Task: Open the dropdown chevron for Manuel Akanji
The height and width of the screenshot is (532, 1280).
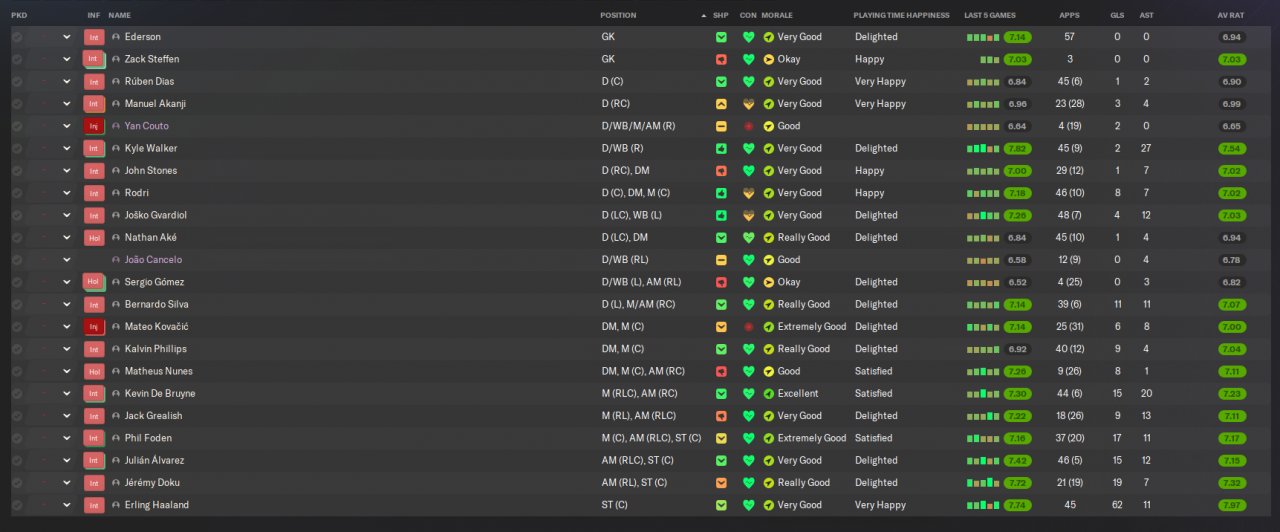Action: tap(67, 104)
